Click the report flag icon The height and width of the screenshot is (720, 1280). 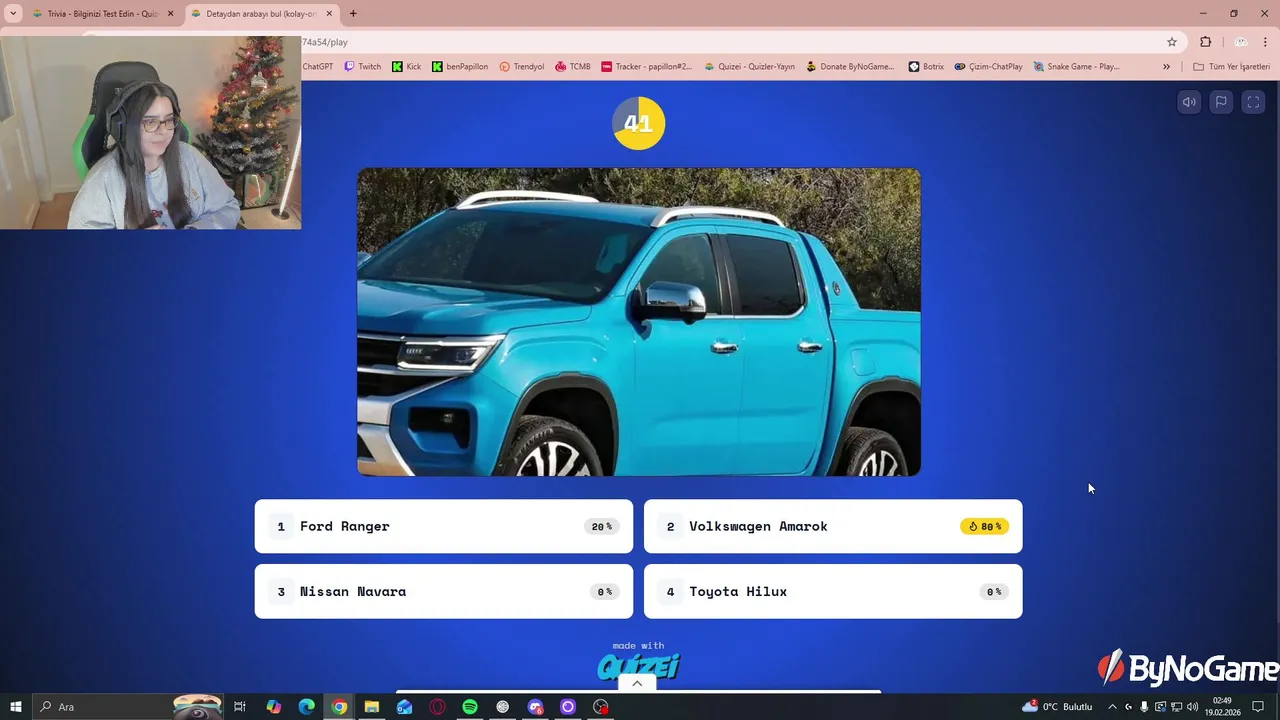click(x=1221, y=102)
